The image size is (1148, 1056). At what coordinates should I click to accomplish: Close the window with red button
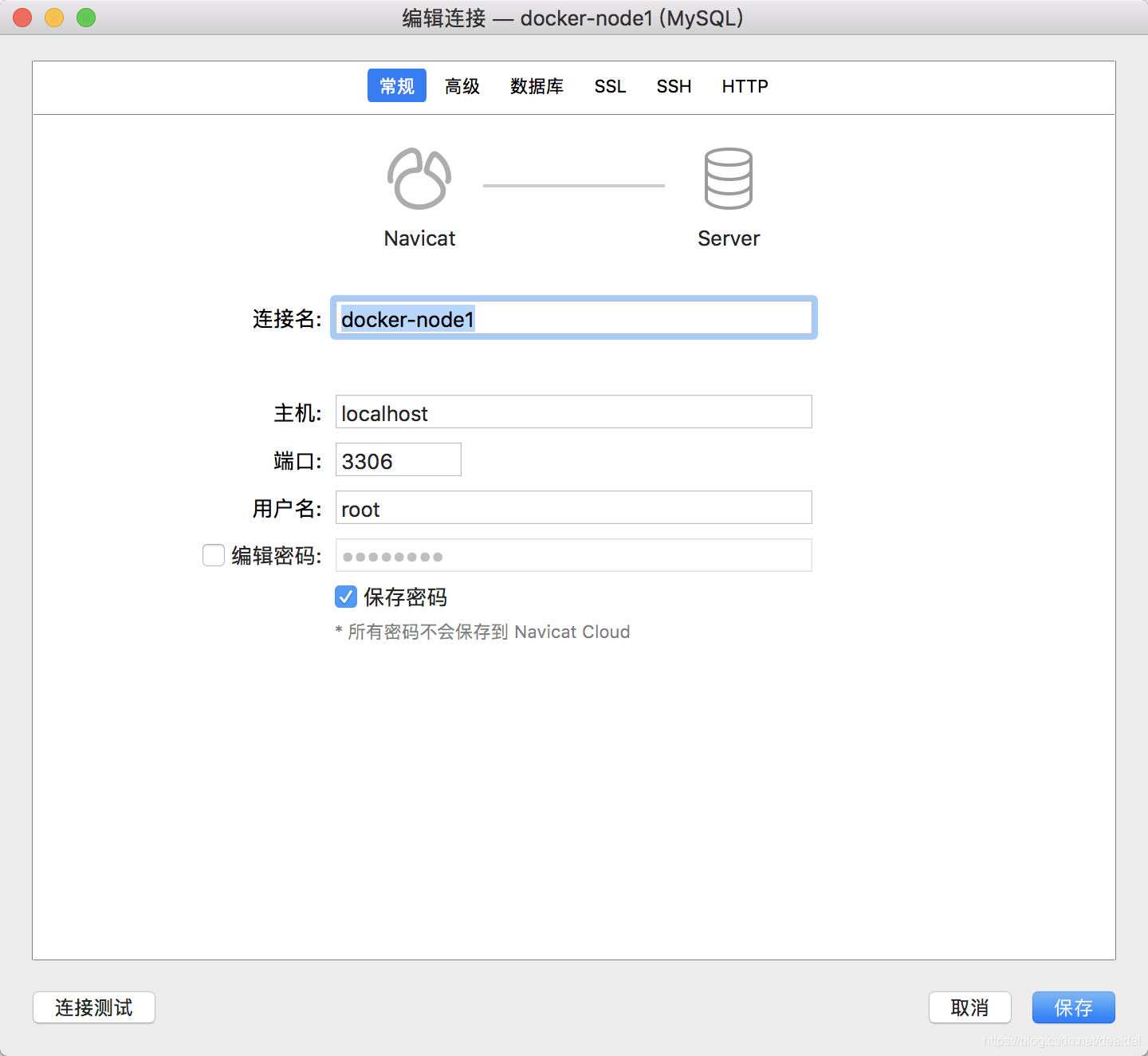pyautogui.click(x=22, y=18)
